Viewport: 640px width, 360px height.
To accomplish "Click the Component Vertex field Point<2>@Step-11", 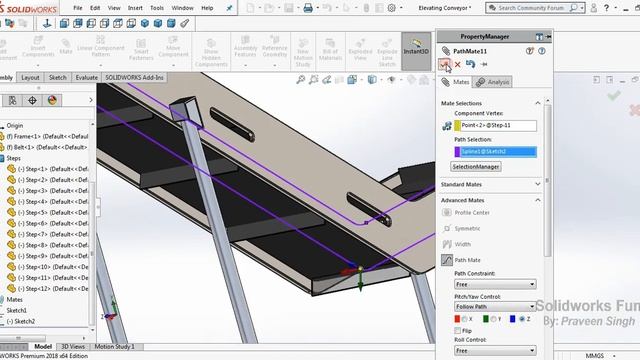I will pyautogui.click(x=496, y=125).
